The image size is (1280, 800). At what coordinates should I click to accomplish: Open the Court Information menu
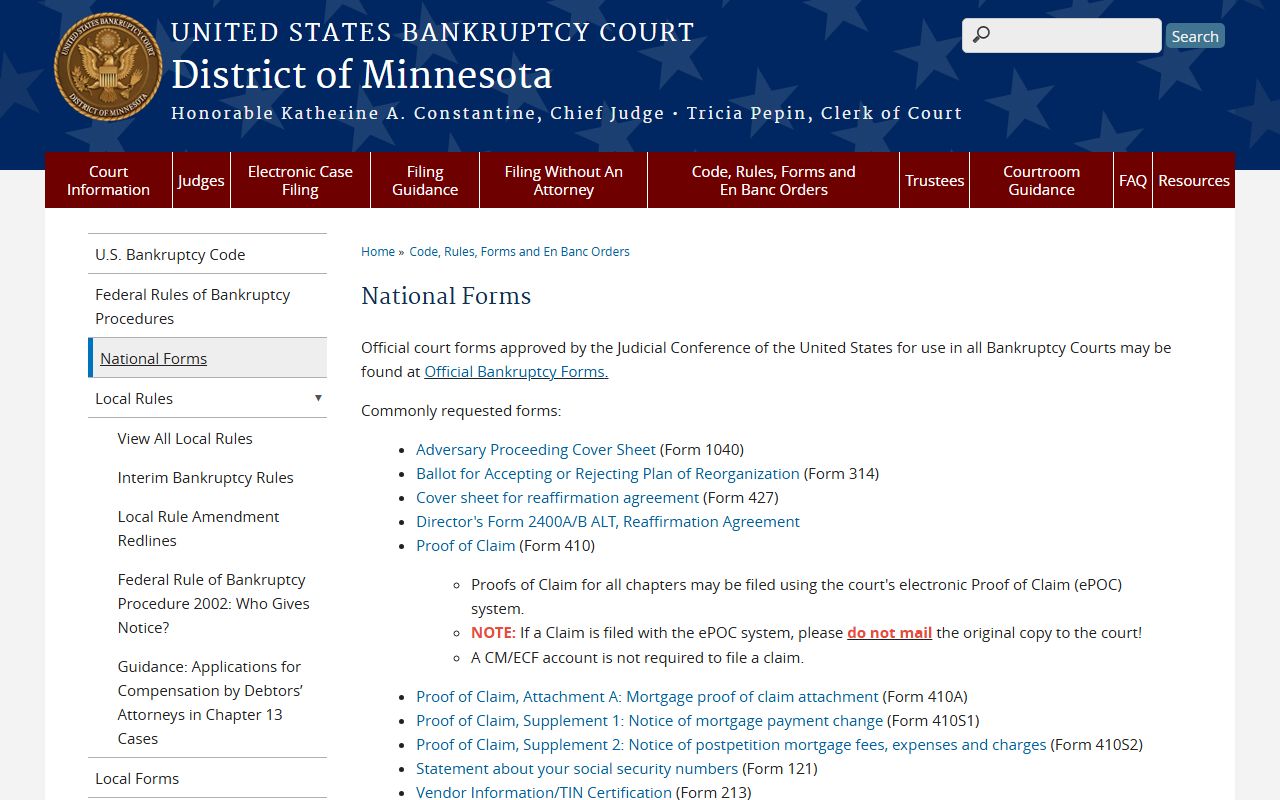coord(108,180)
